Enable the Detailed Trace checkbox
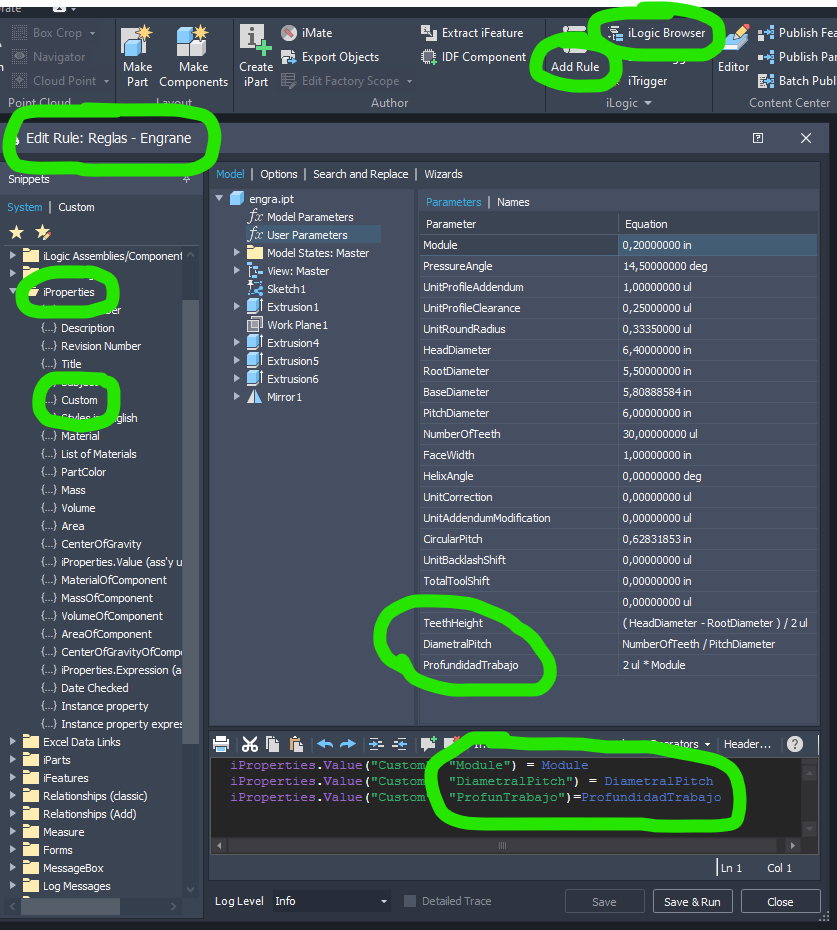The height and width of the screenshot is (930, 837). click(410, 901)
